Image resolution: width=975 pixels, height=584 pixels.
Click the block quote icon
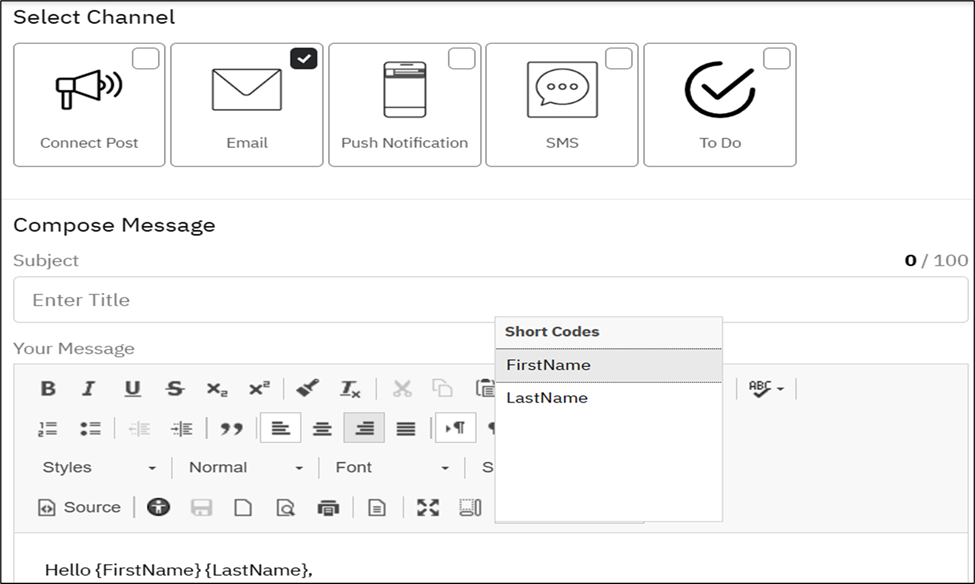pyautogui.click(x=232, y=428)
